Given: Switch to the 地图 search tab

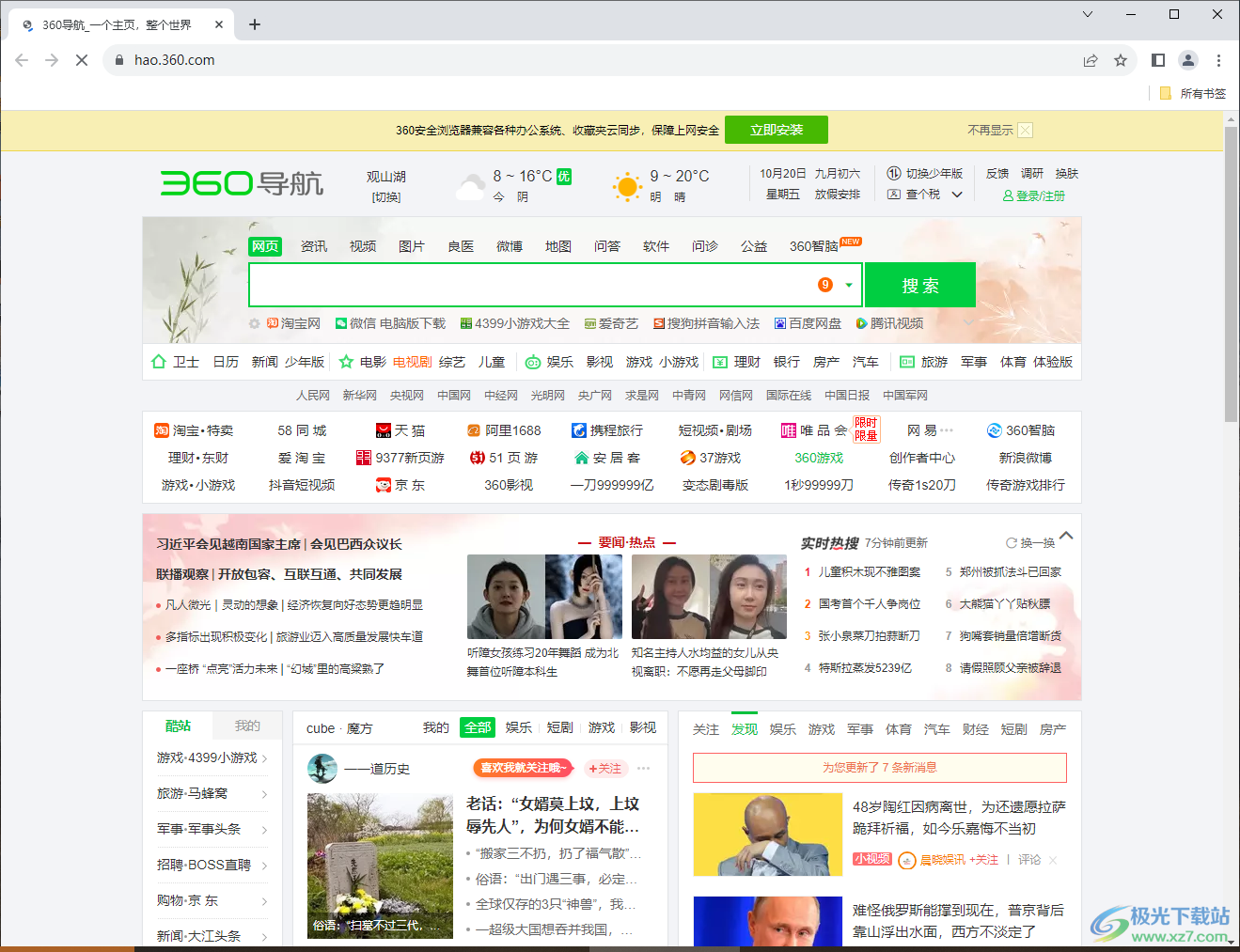Looking at the screenshot, I should (x=558, y=246).
